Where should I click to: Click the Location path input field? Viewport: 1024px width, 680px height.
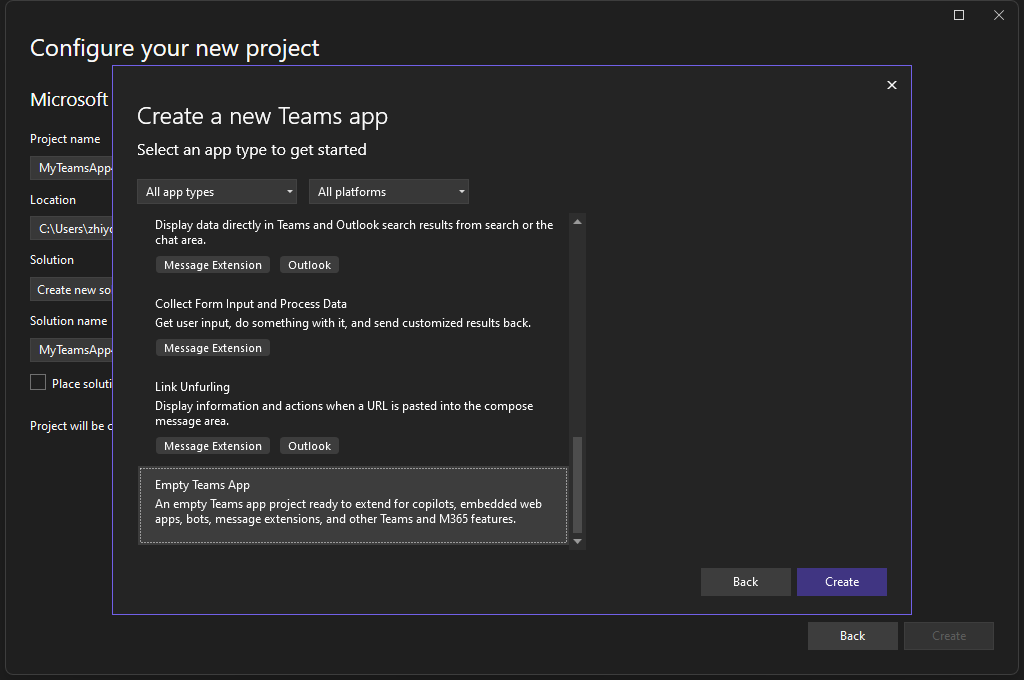point(70,228)
